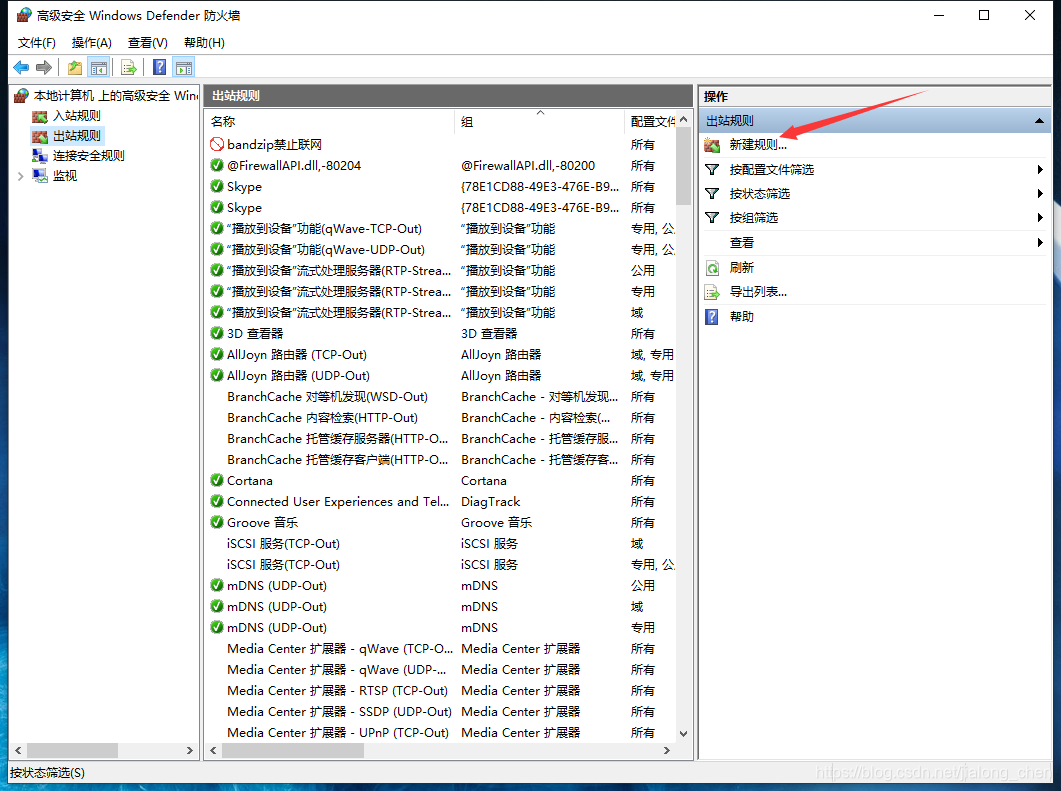The height and width of the screenshot is (791, 1061).
Task: Click the firewall app icon in title bar
Action: pos(24,15)
